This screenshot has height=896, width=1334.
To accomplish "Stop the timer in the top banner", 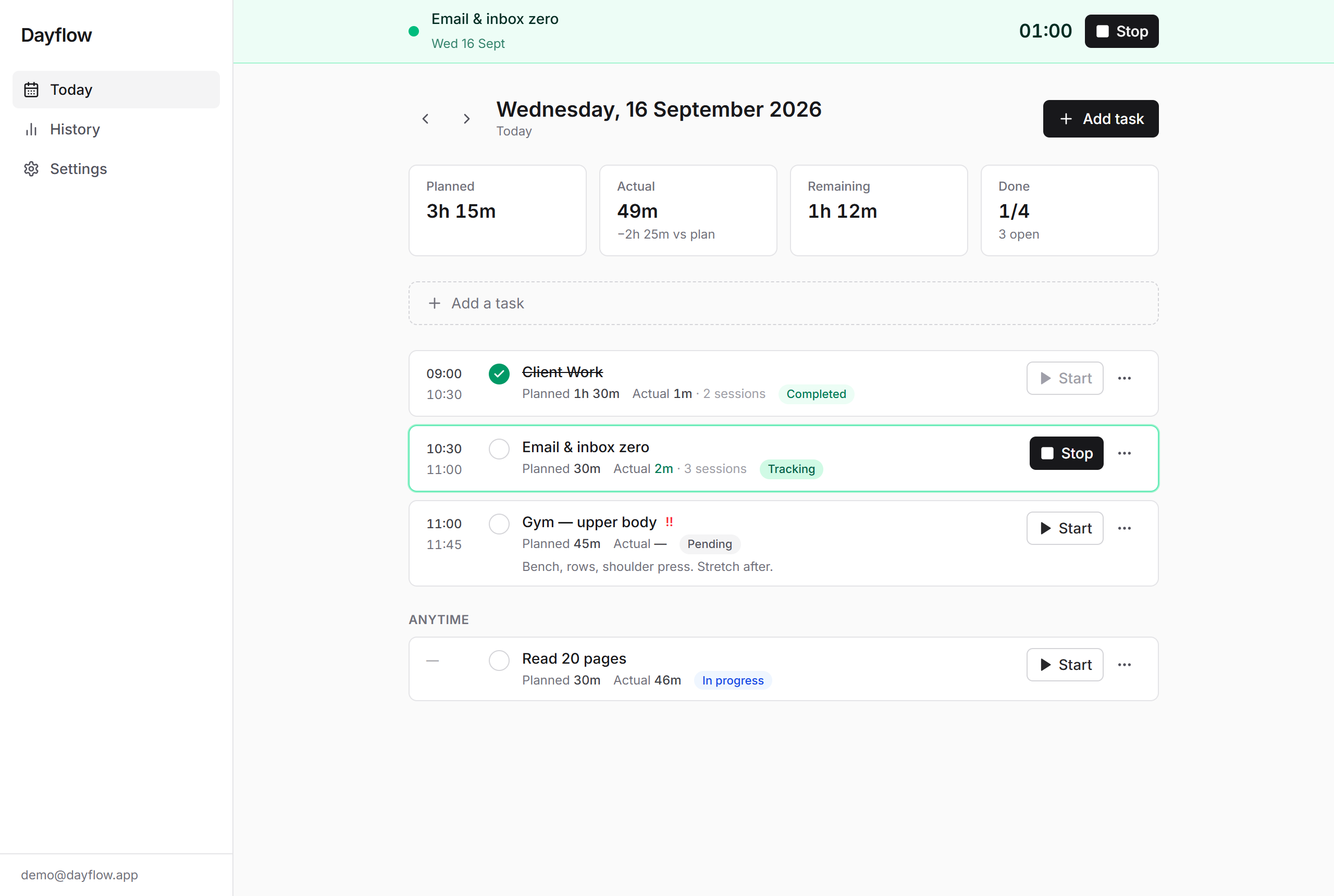I will pyautogui.click(x=1121, y=31).
